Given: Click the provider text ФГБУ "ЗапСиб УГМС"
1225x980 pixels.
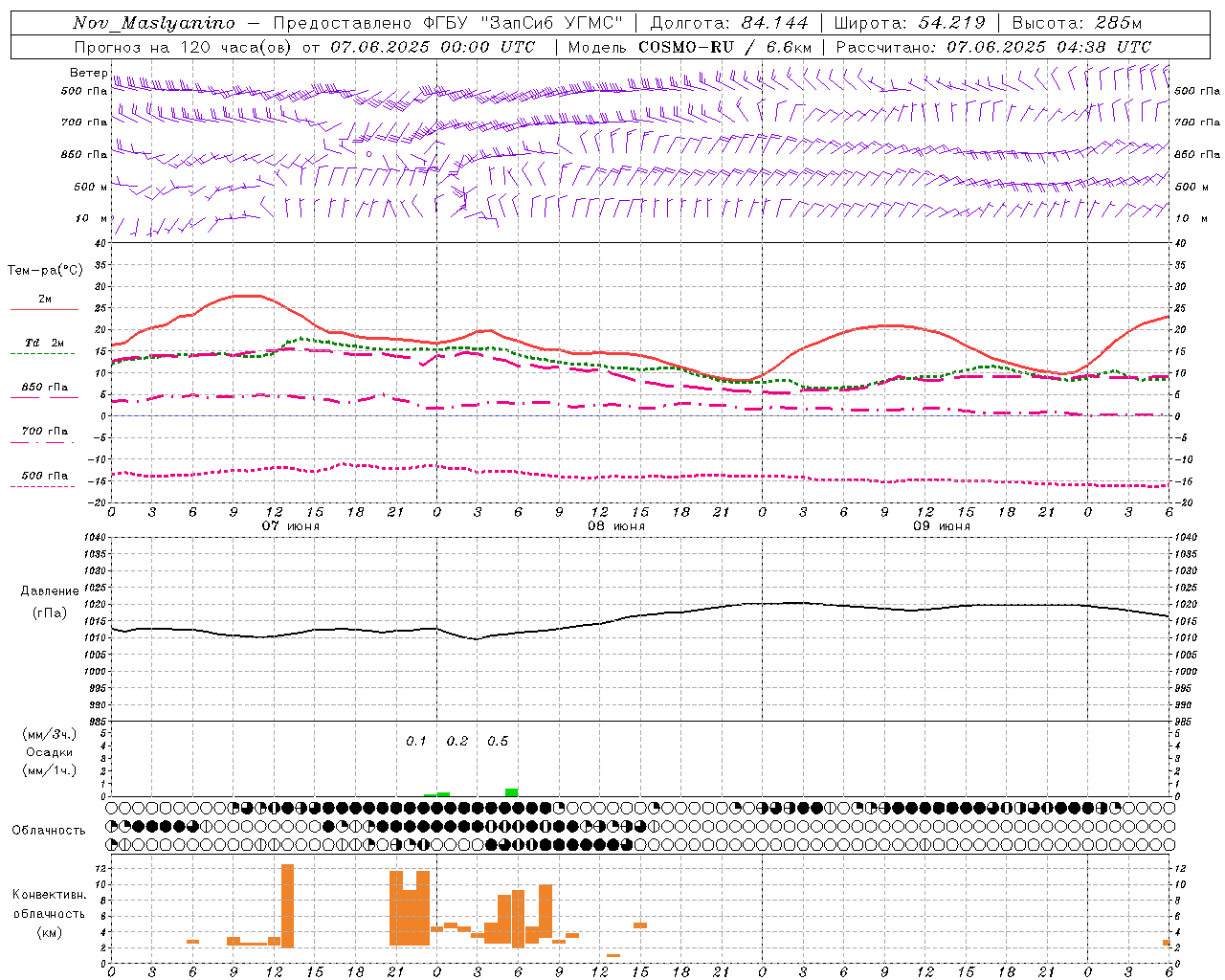Looking at the screenshot, I should [523, 23].
